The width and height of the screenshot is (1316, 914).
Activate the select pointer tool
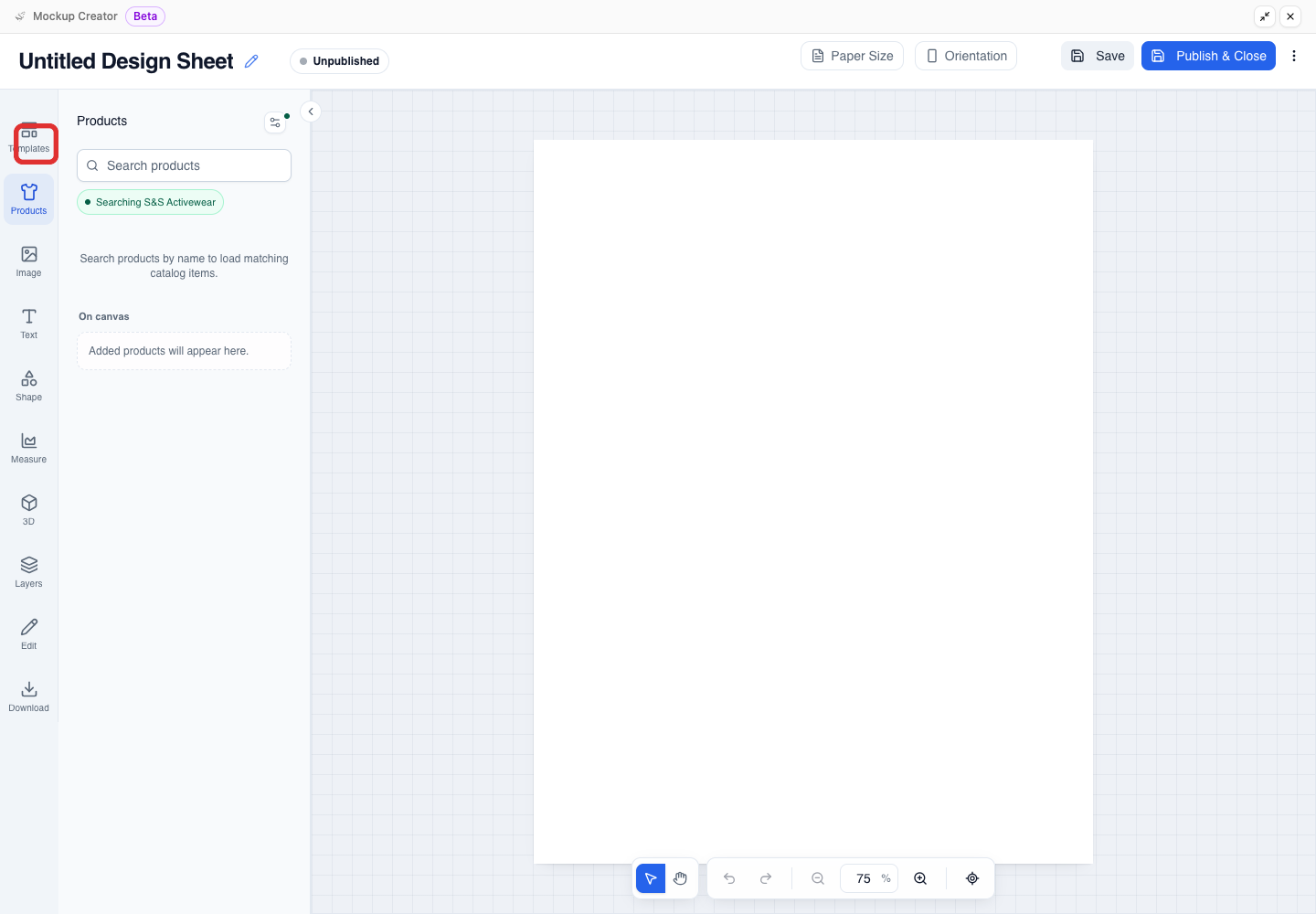click(x=651, y=878)
